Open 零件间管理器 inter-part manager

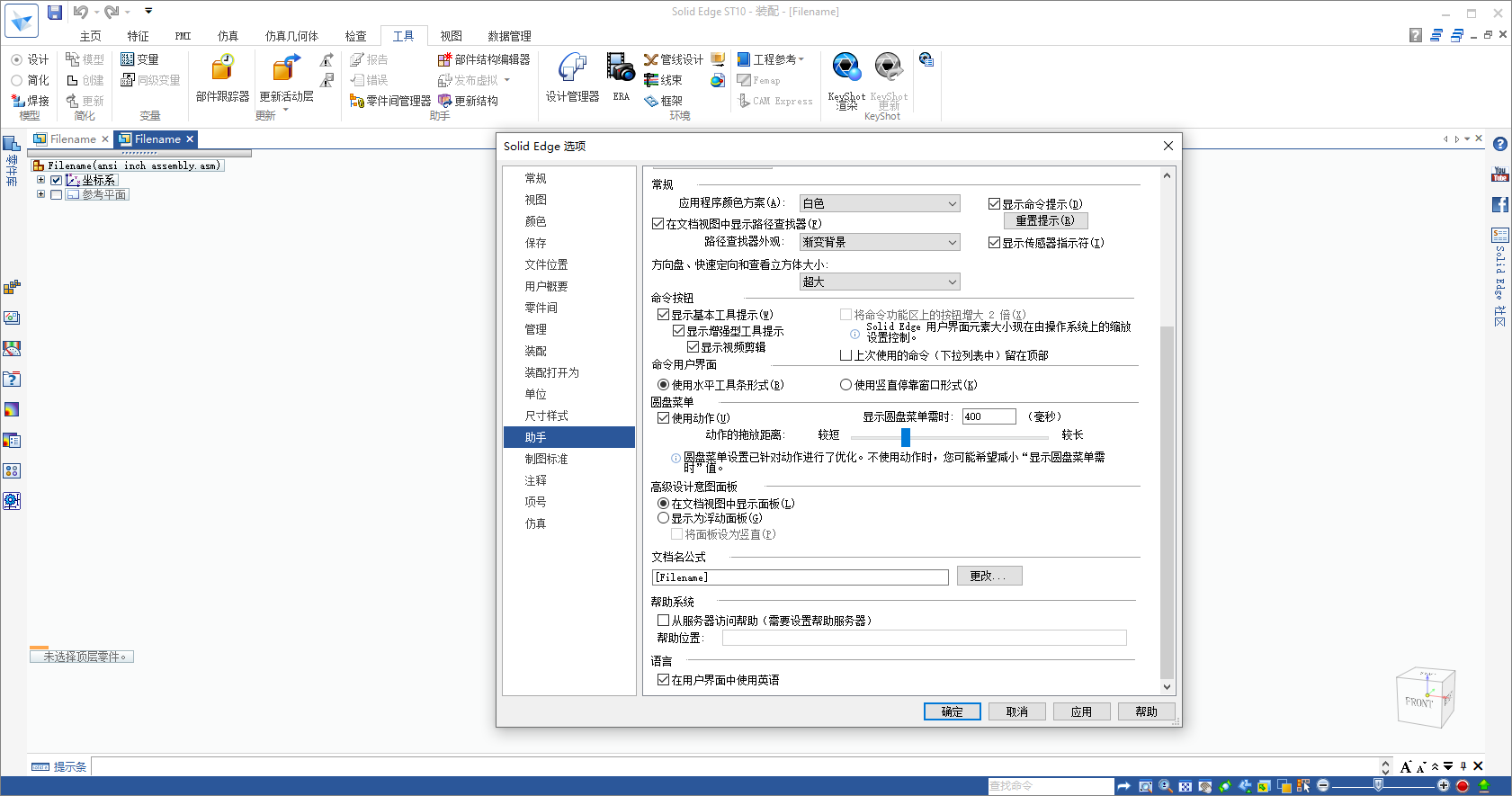point(390,101)
